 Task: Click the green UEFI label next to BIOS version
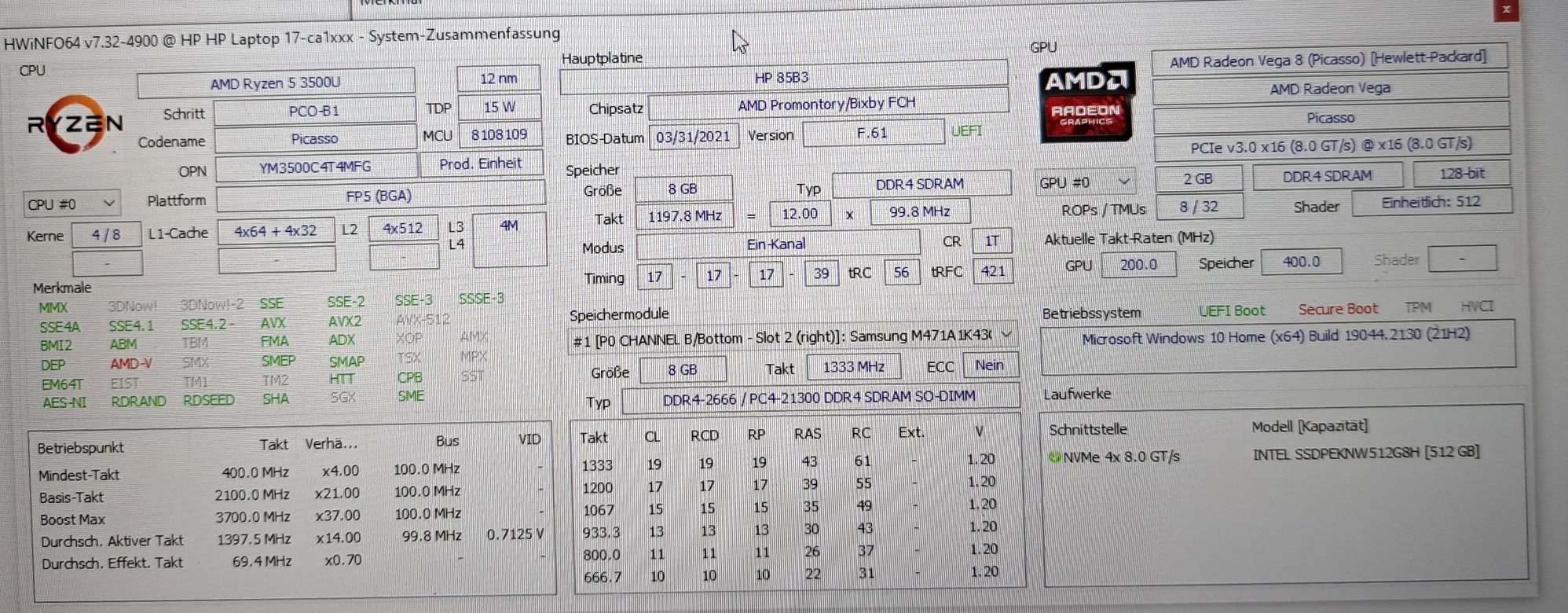966,130
